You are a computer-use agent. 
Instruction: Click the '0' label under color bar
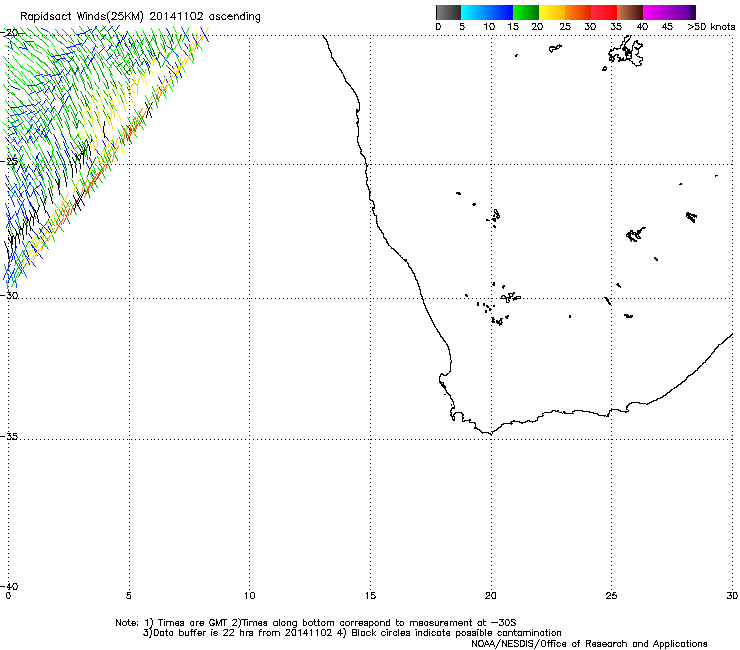coord(438,27)
